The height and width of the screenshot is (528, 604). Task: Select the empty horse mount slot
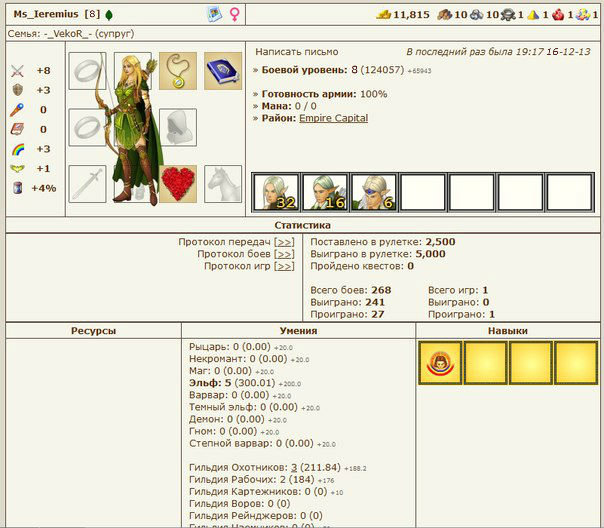coord(223,184)
